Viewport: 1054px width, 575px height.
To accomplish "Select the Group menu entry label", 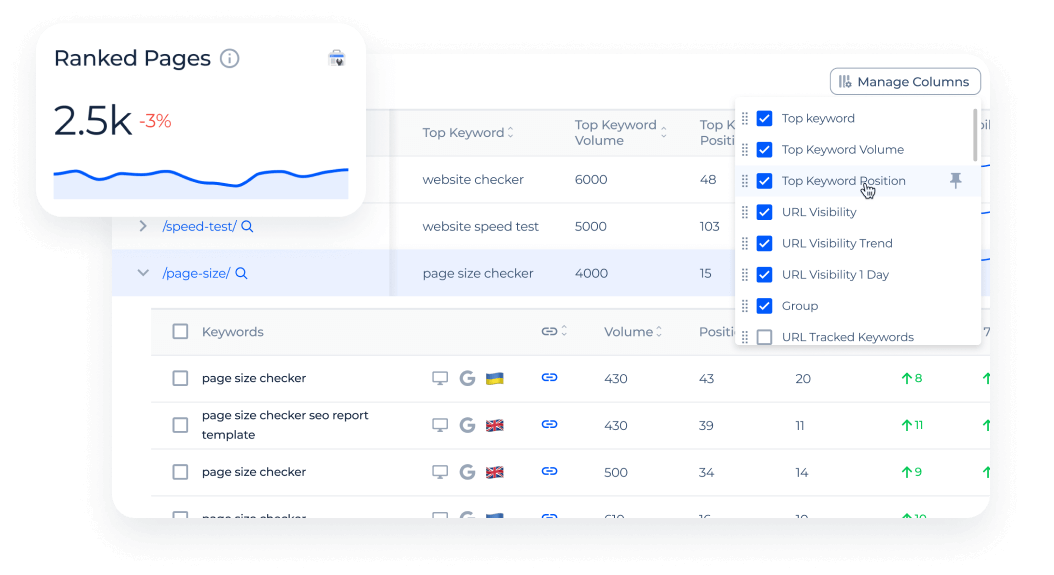I will tap(800, 306).
